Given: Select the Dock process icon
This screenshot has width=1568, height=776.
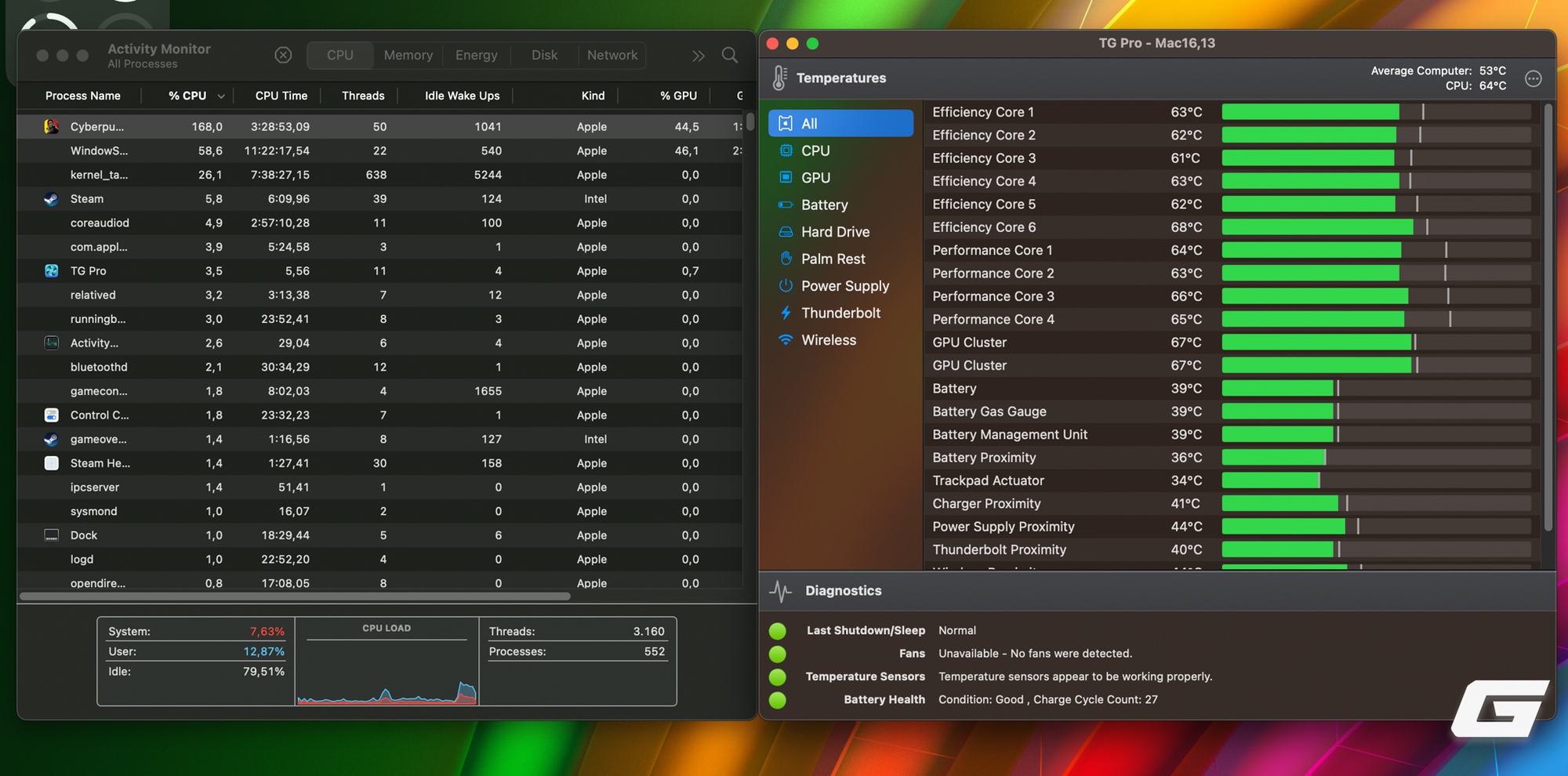Looking at the screenshot, I should tap(52, 535).
